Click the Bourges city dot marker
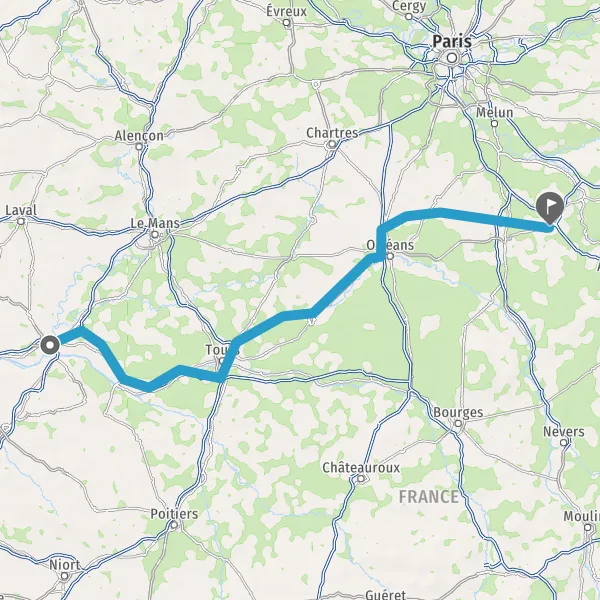Image resolution: width=600 pixels, height=600 pixels. [x=458, y=424]
